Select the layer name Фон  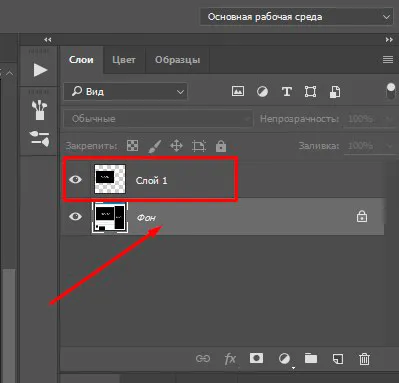point(146,218)
